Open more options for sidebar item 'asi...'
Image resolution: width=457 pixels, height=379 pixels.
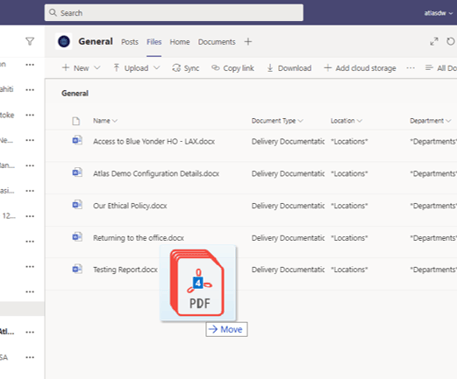coord(30,191)
